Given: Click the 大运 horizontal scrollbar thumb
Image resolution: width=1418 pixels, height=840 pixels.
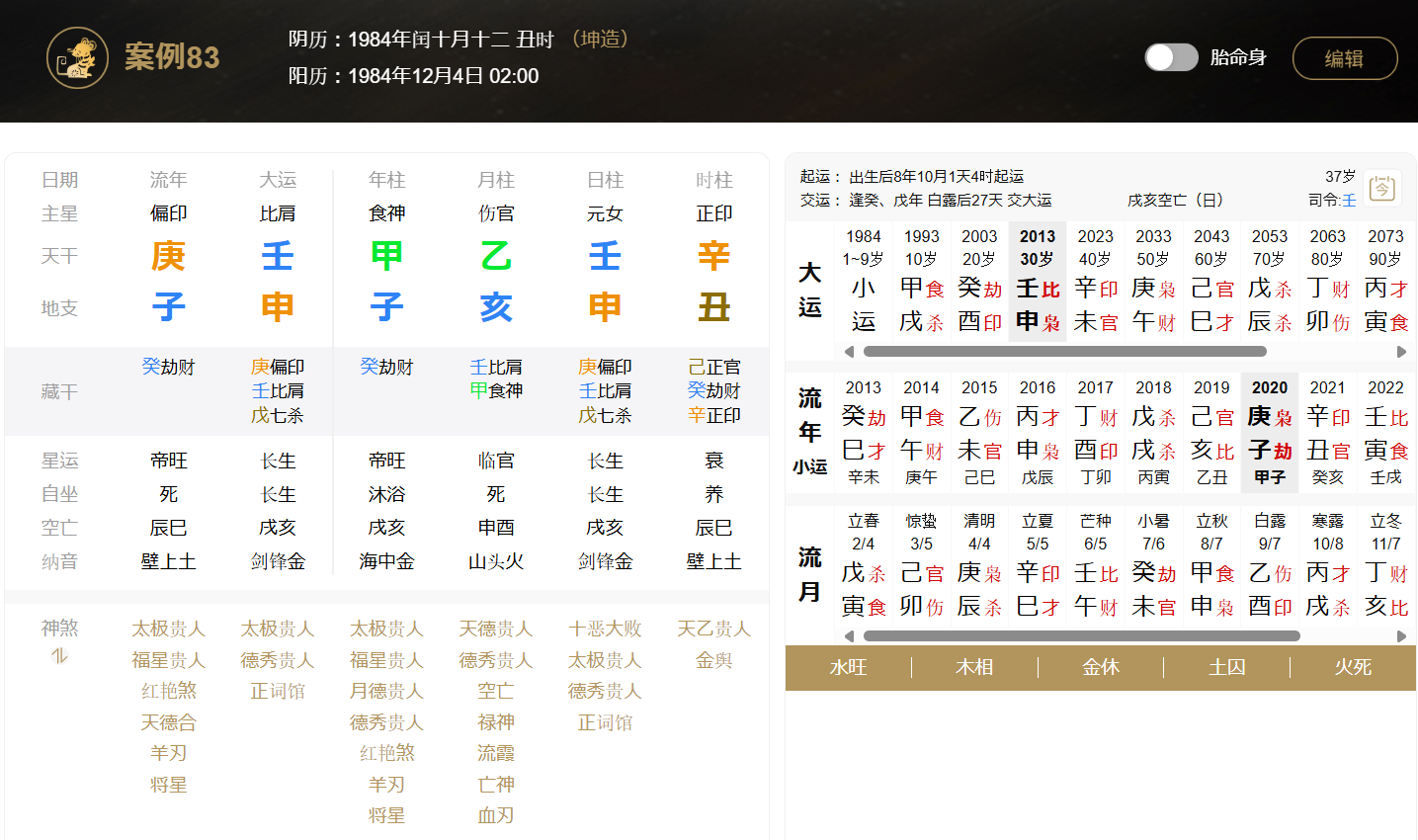Looking at the screenshot, I should click(x=1065, y=352).
